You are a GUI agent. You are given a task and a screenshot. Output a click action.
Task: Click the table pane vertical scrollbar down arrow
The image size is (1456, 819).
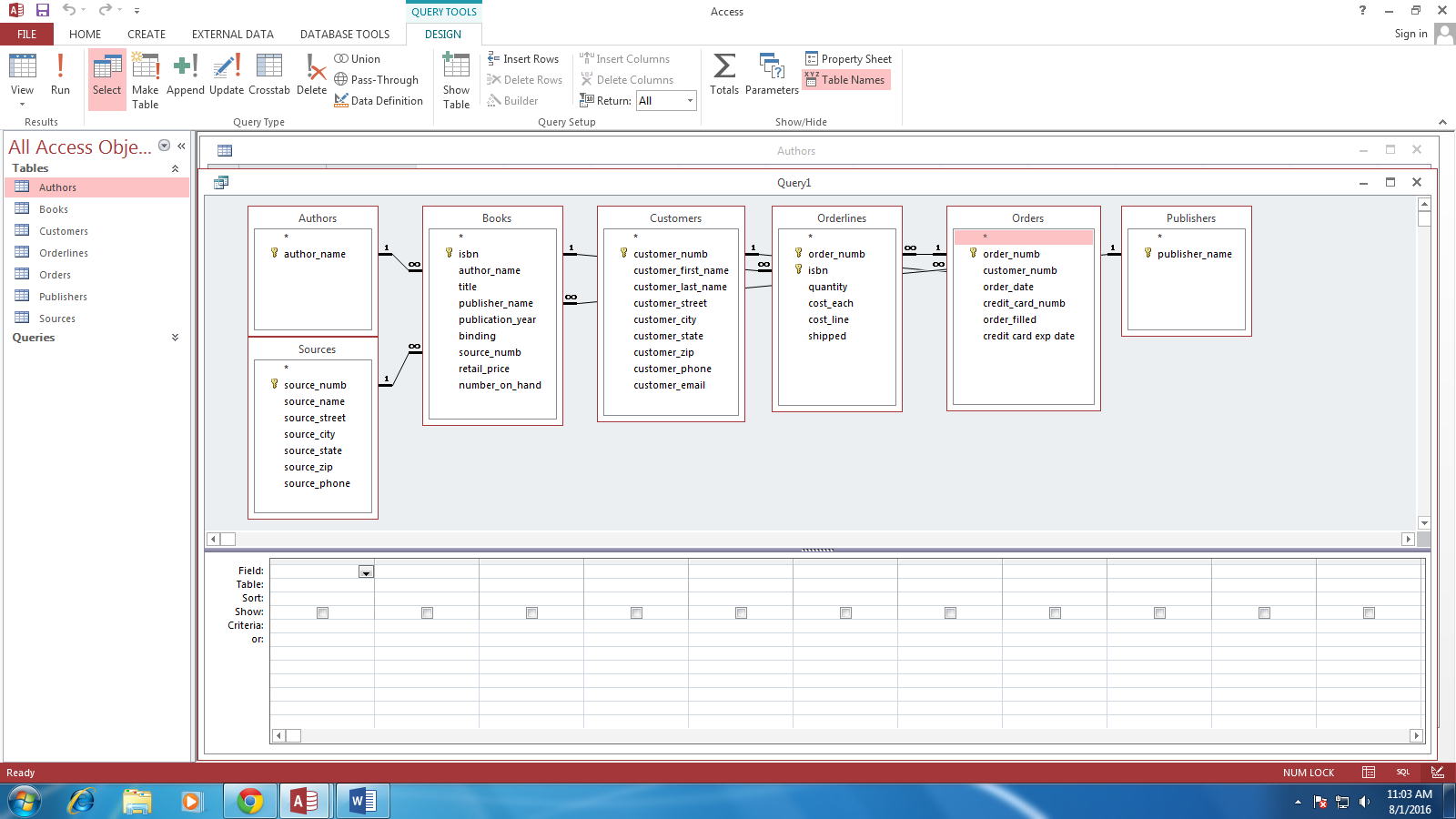tap(1424, 523)
